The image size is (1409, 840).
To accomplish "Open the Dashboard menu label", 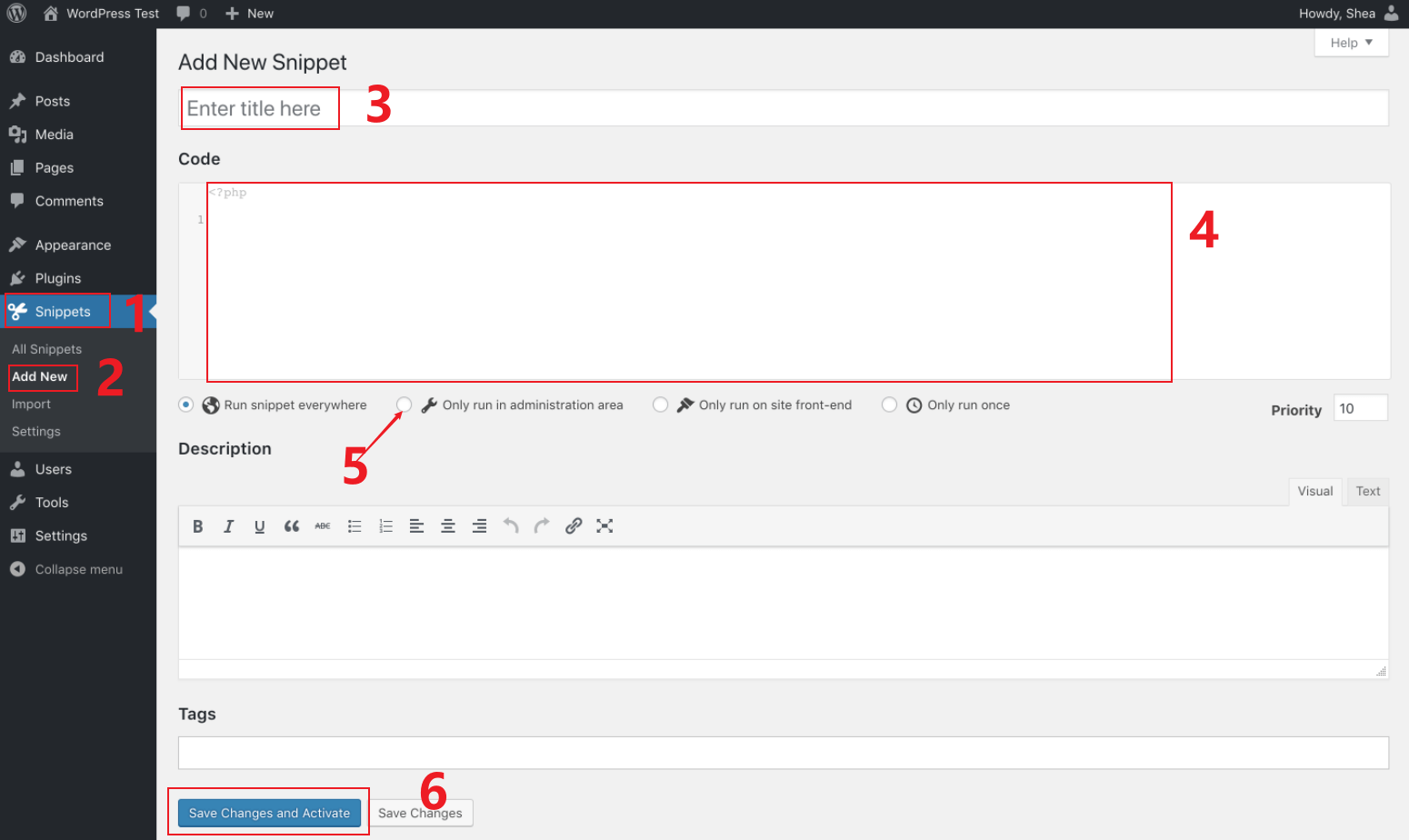I will (x=69, y=57).
